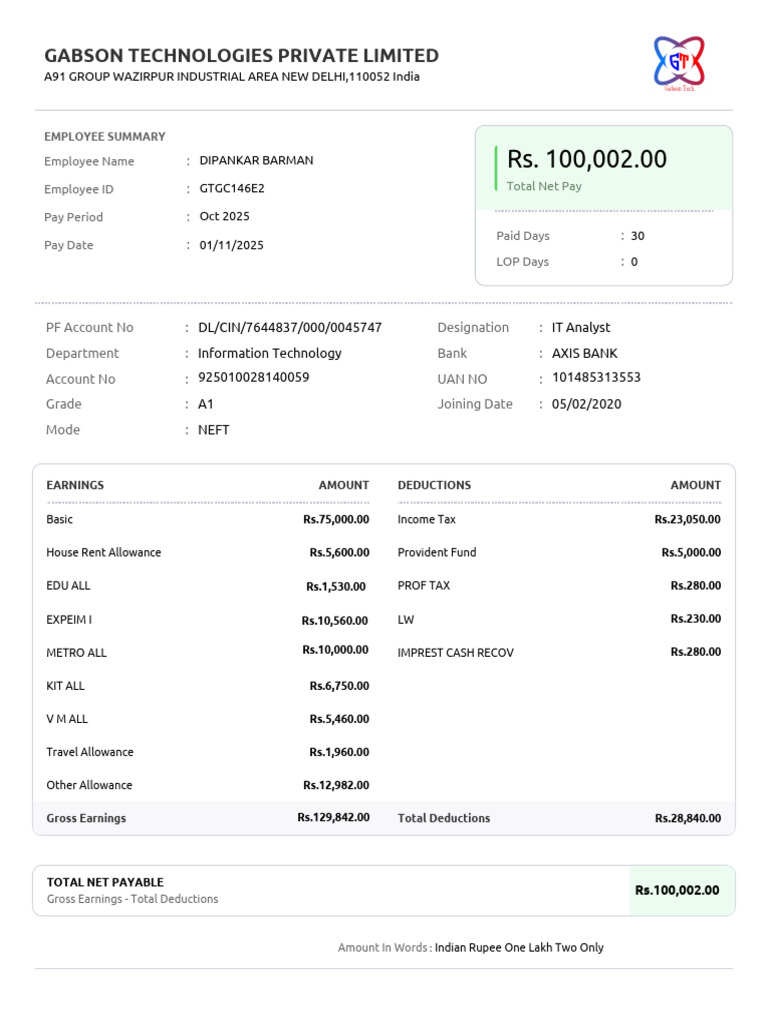Select the Amount In Words text
Screen dimensions: 768x1024
coord(470,947)
